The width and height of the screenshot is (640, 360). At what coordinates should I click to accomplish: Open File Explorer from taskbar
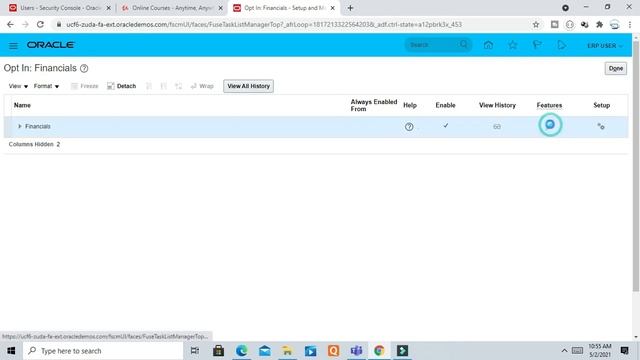coord(287,351)
